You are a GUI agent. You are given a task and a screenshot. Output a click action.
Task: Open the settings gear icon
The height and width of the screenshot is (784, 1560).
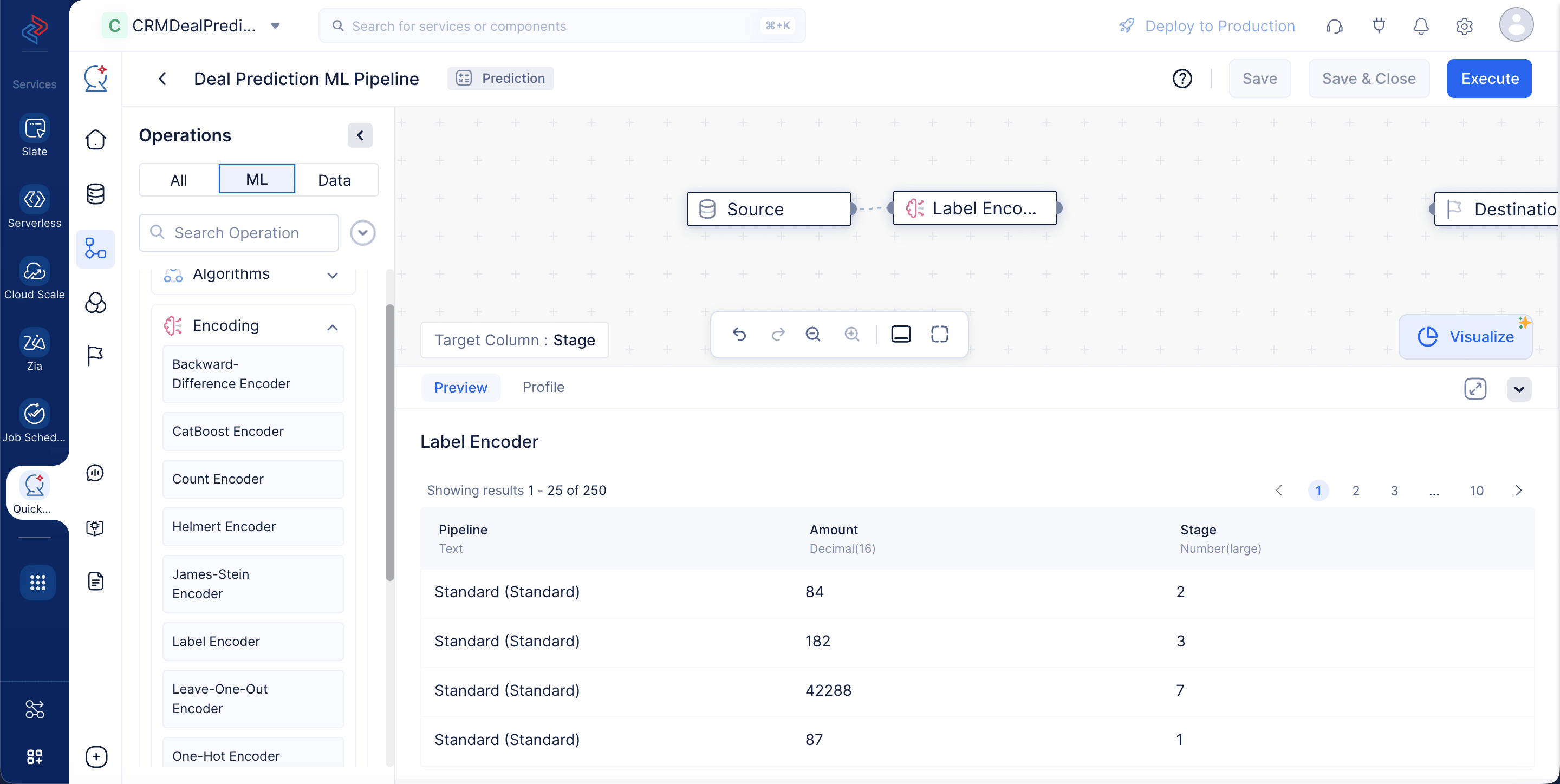pyautogui.click(x=1464, y=26)
